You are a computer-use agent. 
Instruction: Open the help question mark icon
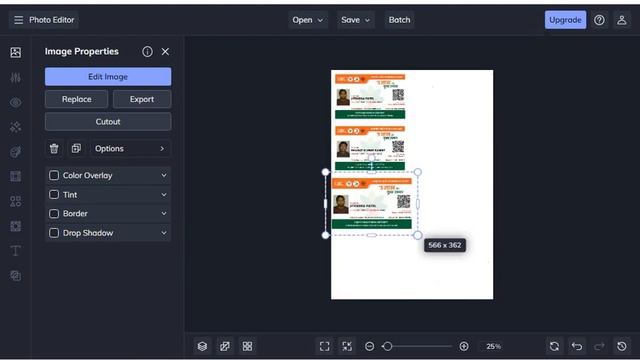click(x=599, y=20)
